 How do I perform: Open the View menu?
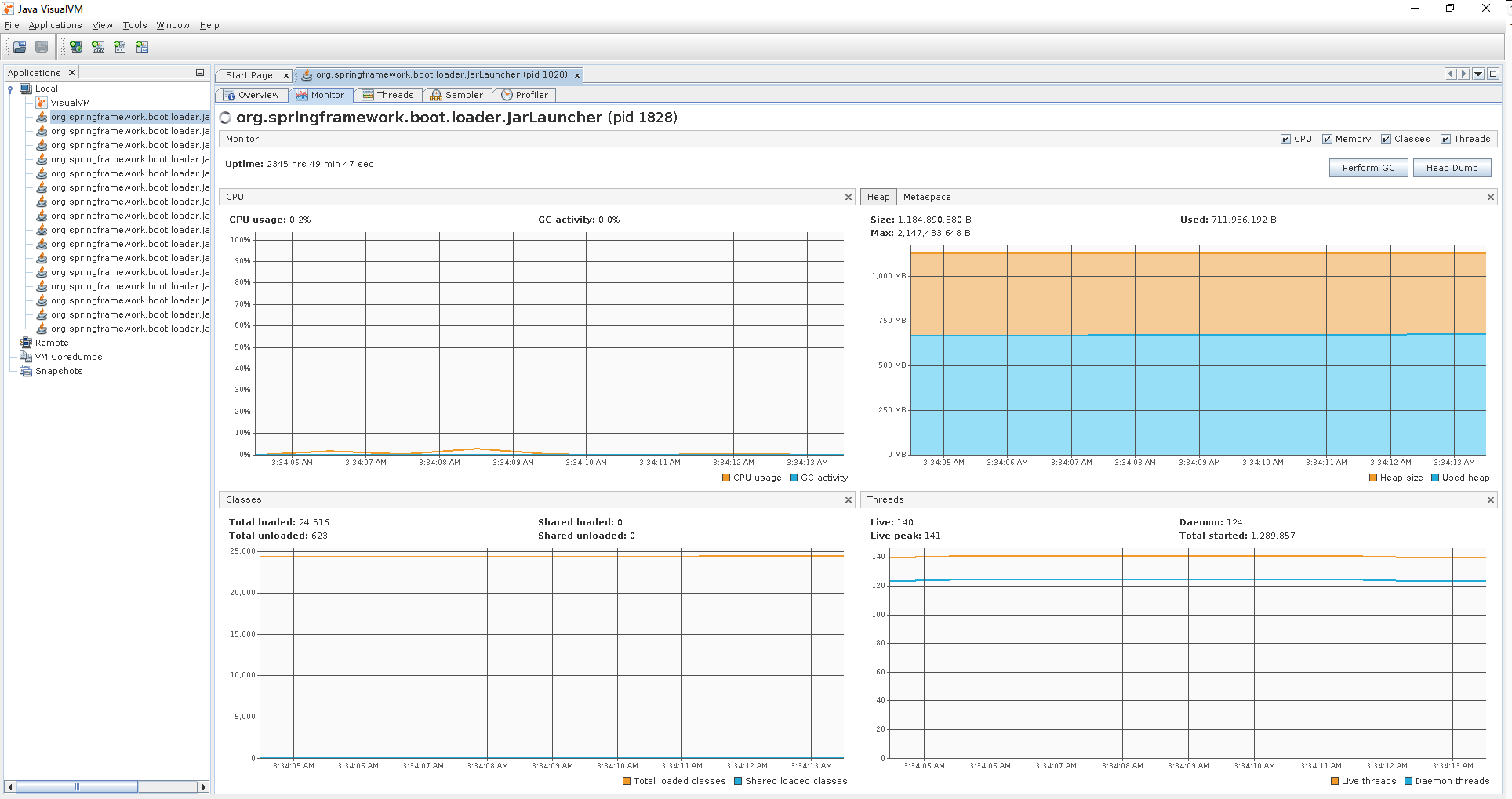(x=102, y=25)
